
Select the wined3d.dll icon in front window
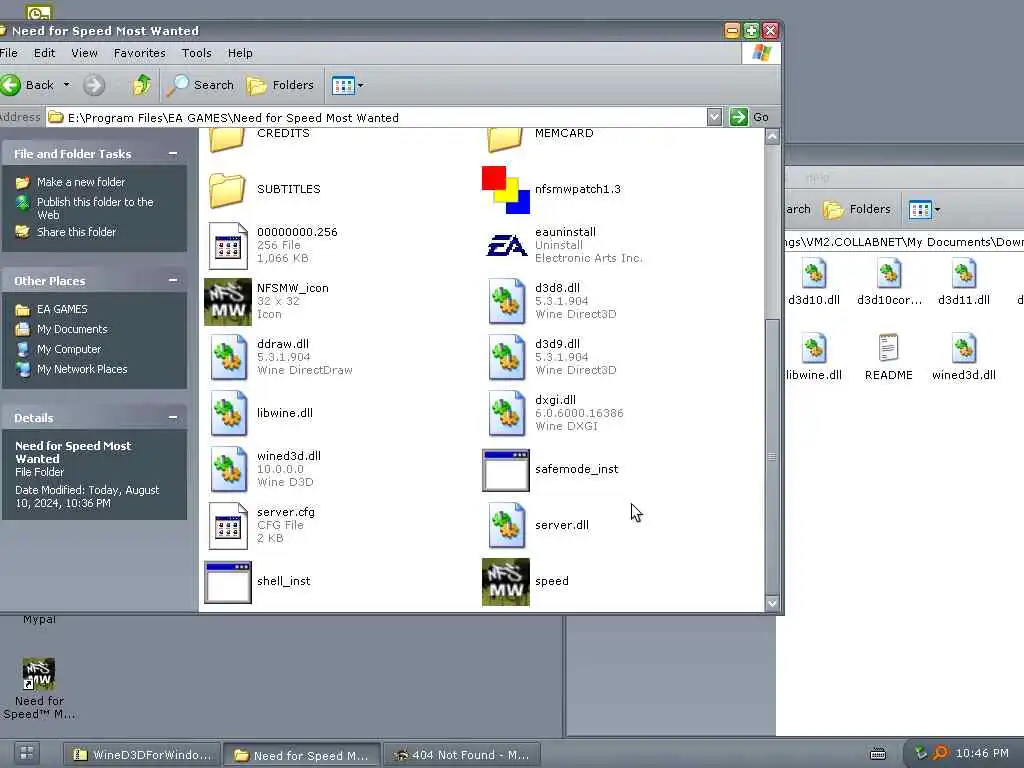pyautogui.click(x=228, y=470)
